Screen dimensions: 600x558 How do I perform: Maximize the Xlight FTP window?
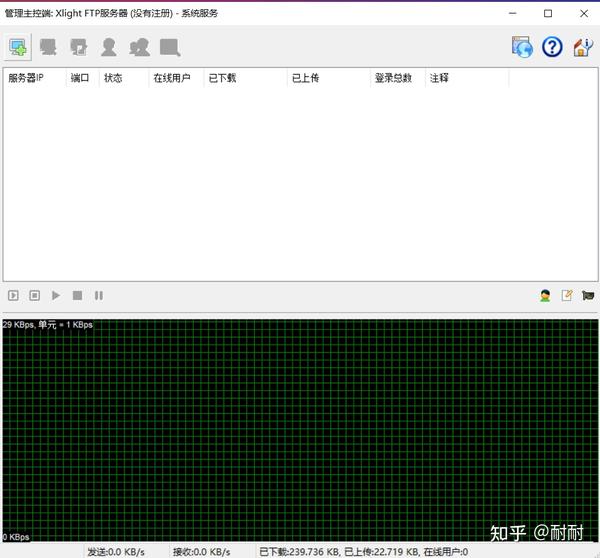548,13
